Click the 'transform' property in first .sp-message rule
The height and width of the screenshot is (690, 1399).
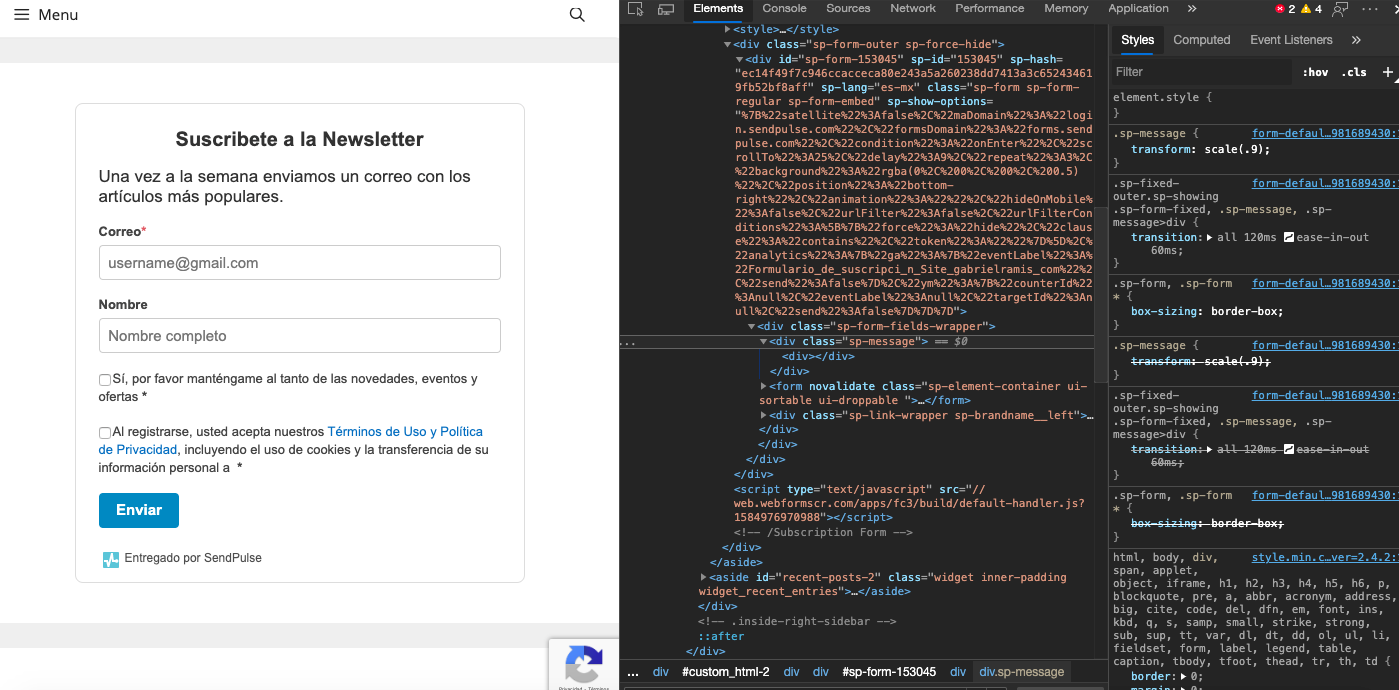[1159, 149]
